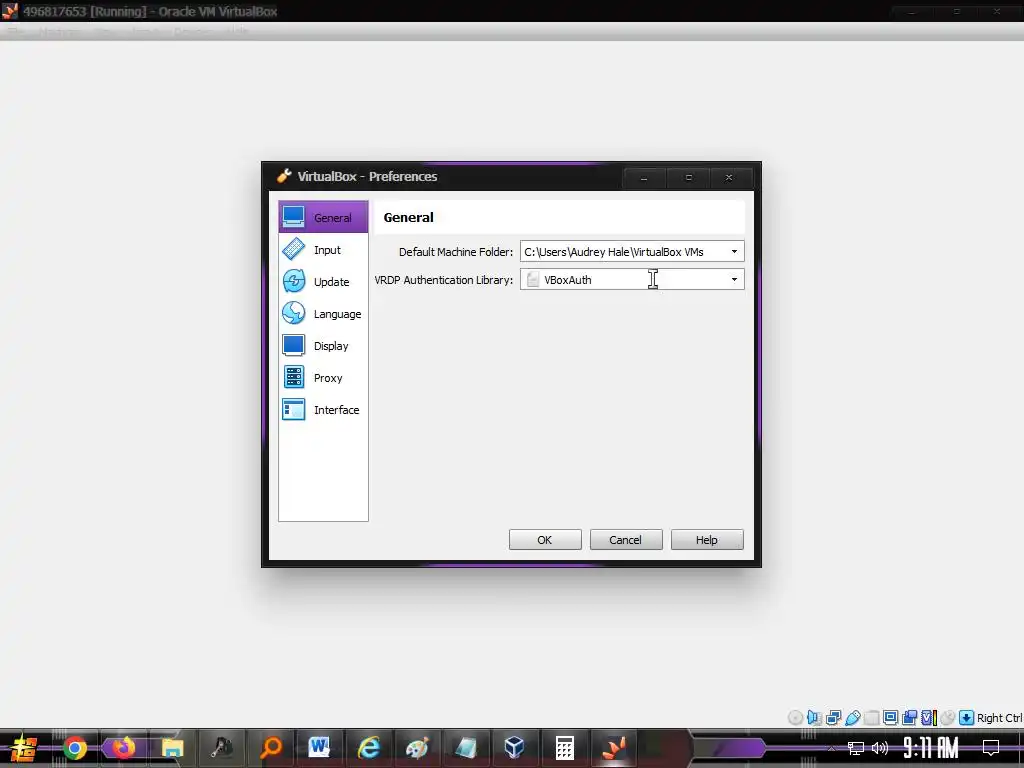Click the USB devices status icon

click(x=853, y=718)
